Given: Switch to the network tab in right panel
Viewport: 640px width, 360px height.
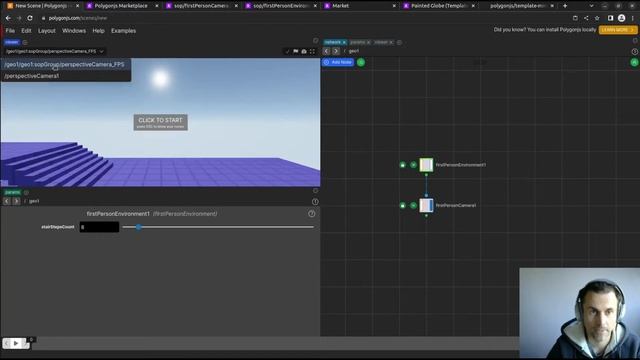Looking at the screenshot, I should click(x=333, y=42).
